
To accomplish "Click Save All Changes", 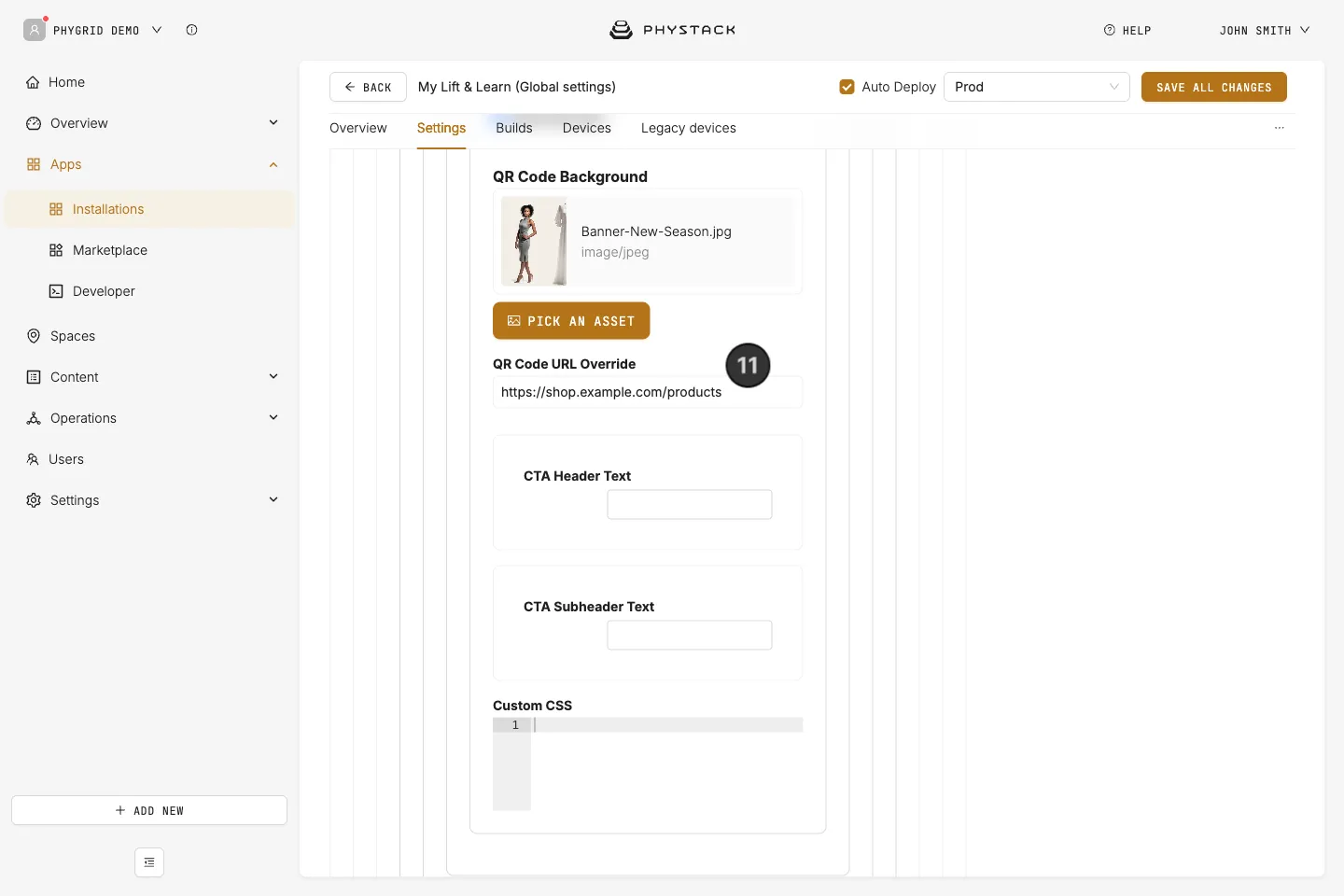I will click(1214, 87).
